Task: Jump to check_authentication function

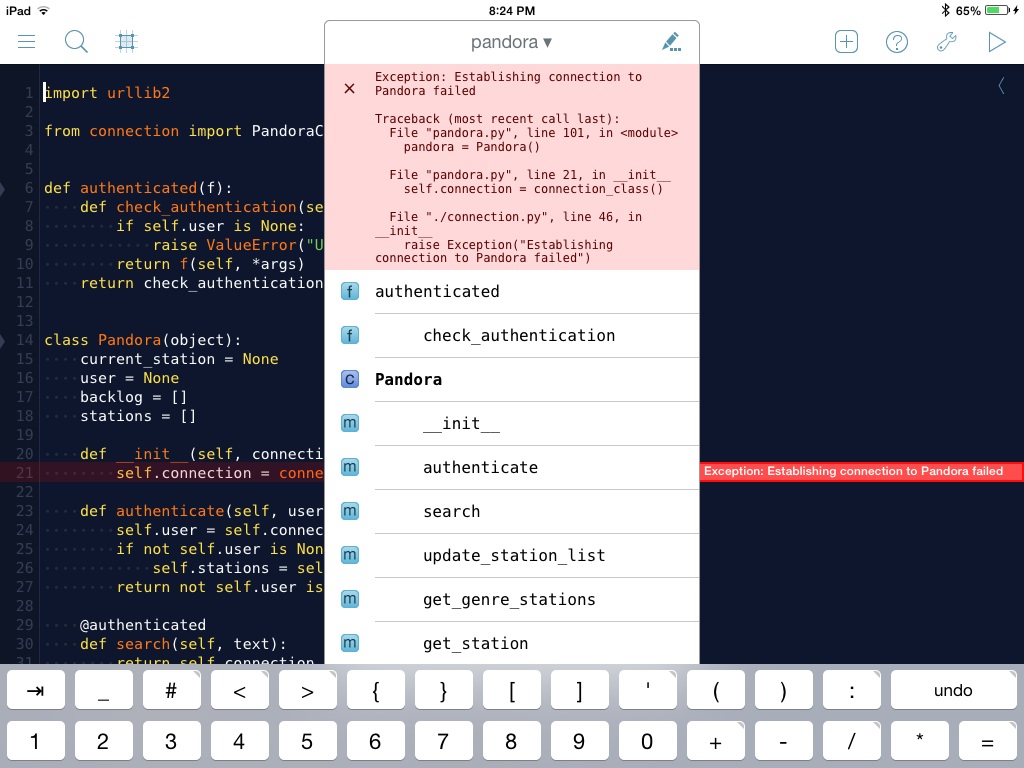Action: pyautogui.click(x=511, y=336)
